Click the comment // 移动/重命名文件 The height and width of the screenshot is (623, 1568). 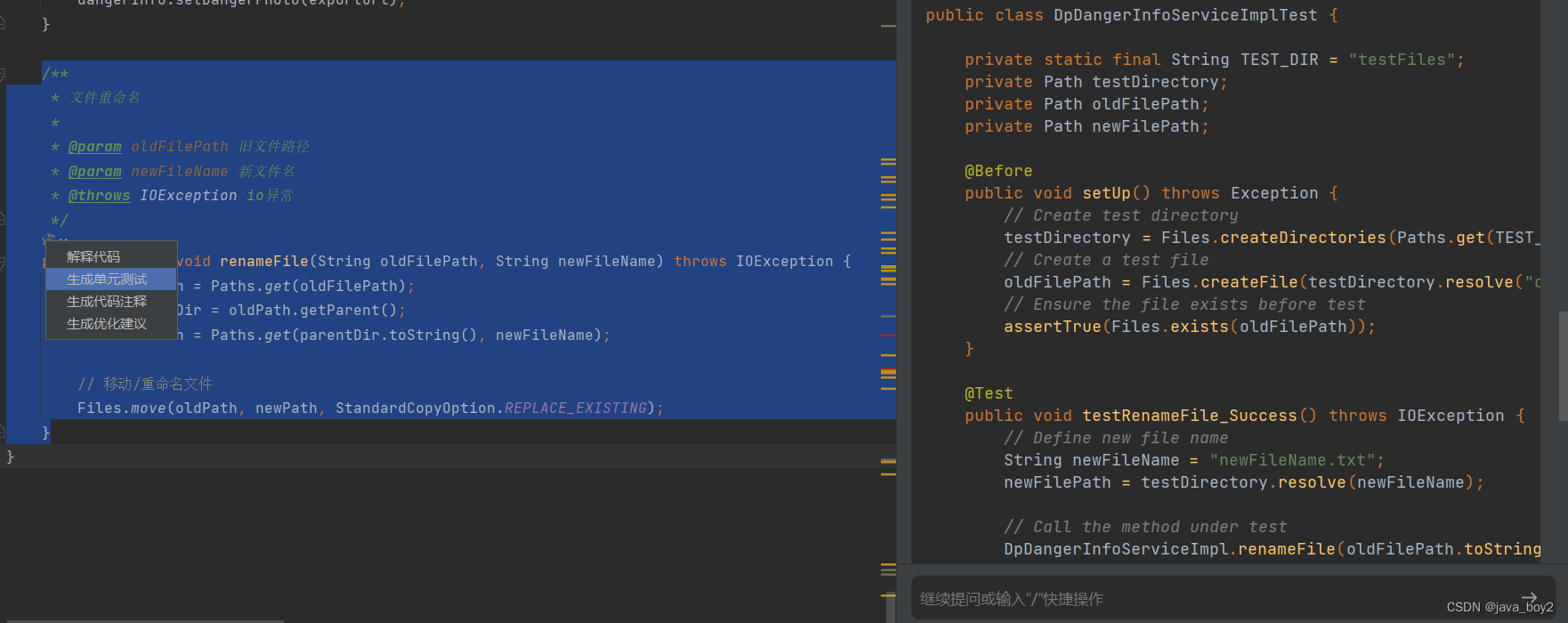pyautogui.click(x=145, y=384)
